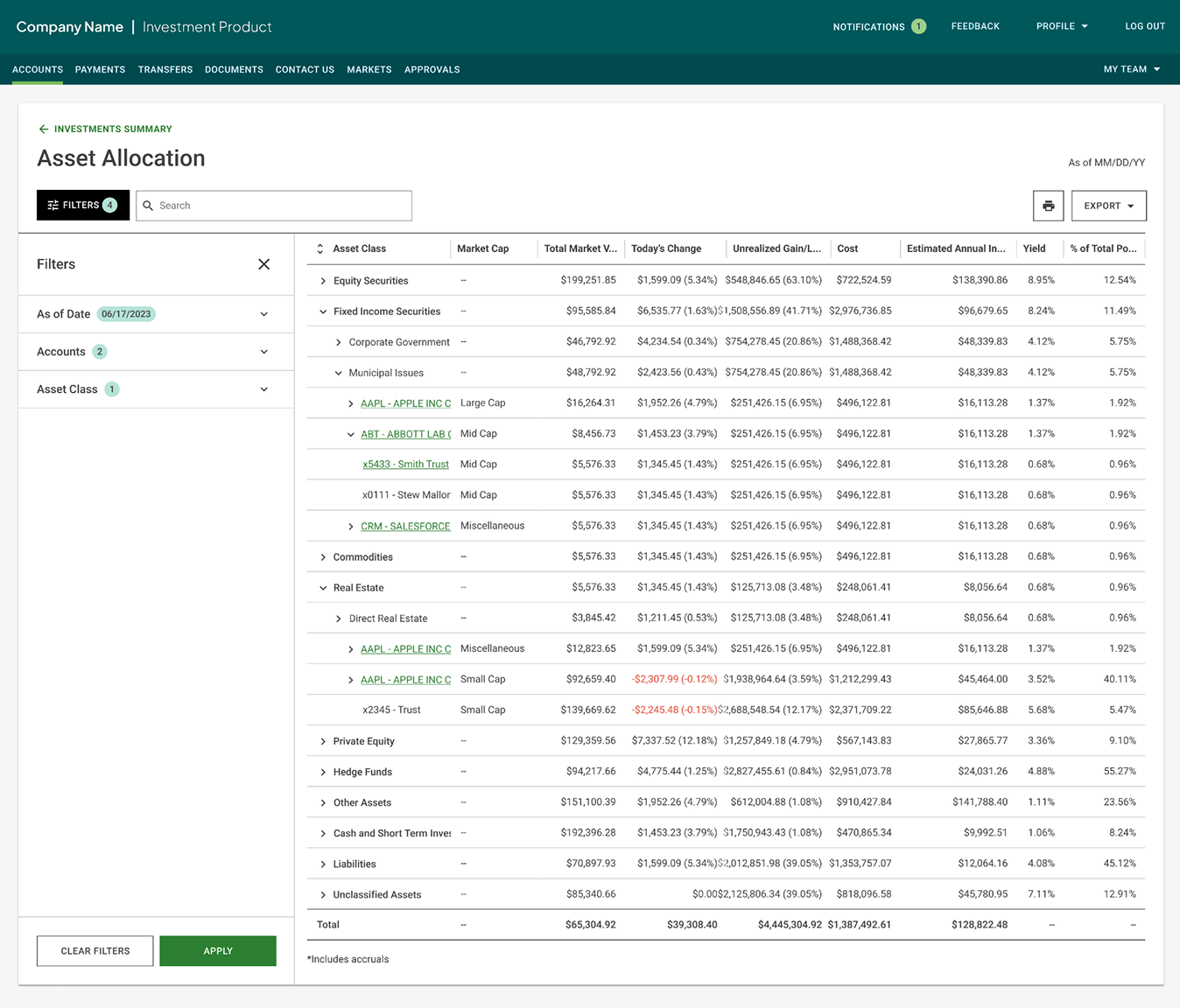1180x1008 pixels.
Task: Open the ABT - Abbott Lab link
Action: pos(406,434)
